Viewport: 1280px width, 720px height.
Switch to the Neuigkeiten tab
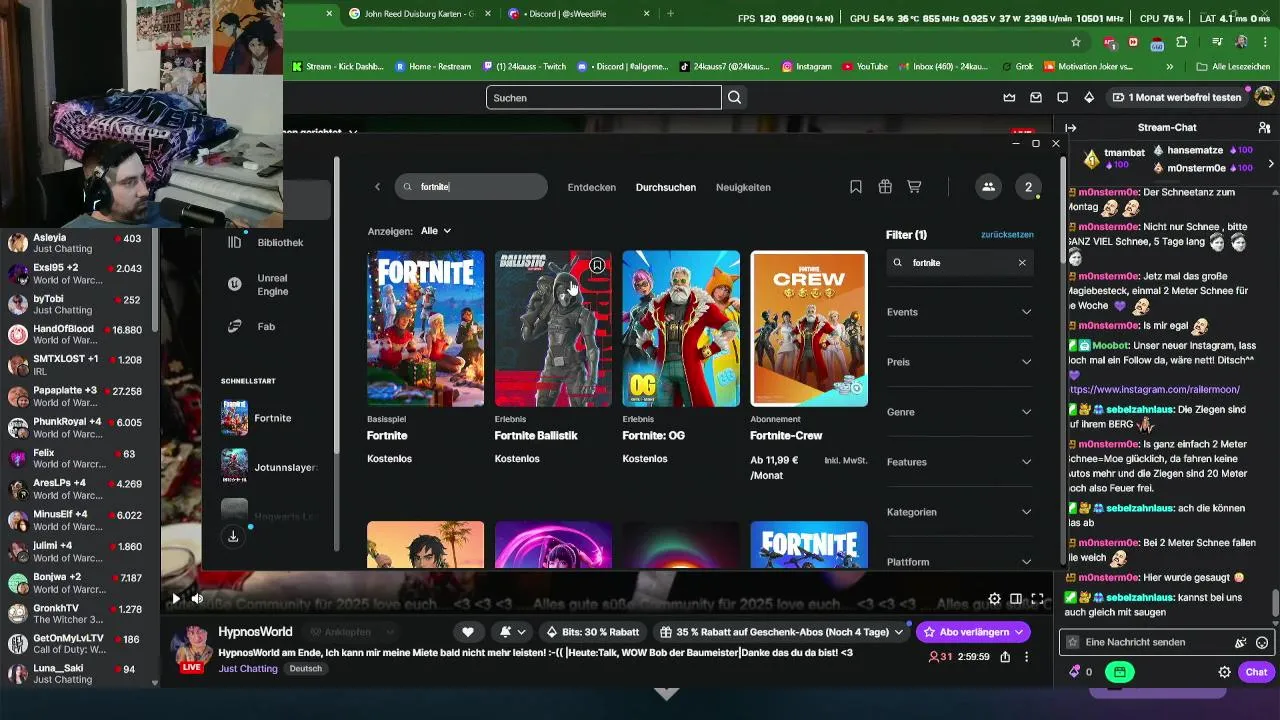pyautogui.click(x=743, y=187)
